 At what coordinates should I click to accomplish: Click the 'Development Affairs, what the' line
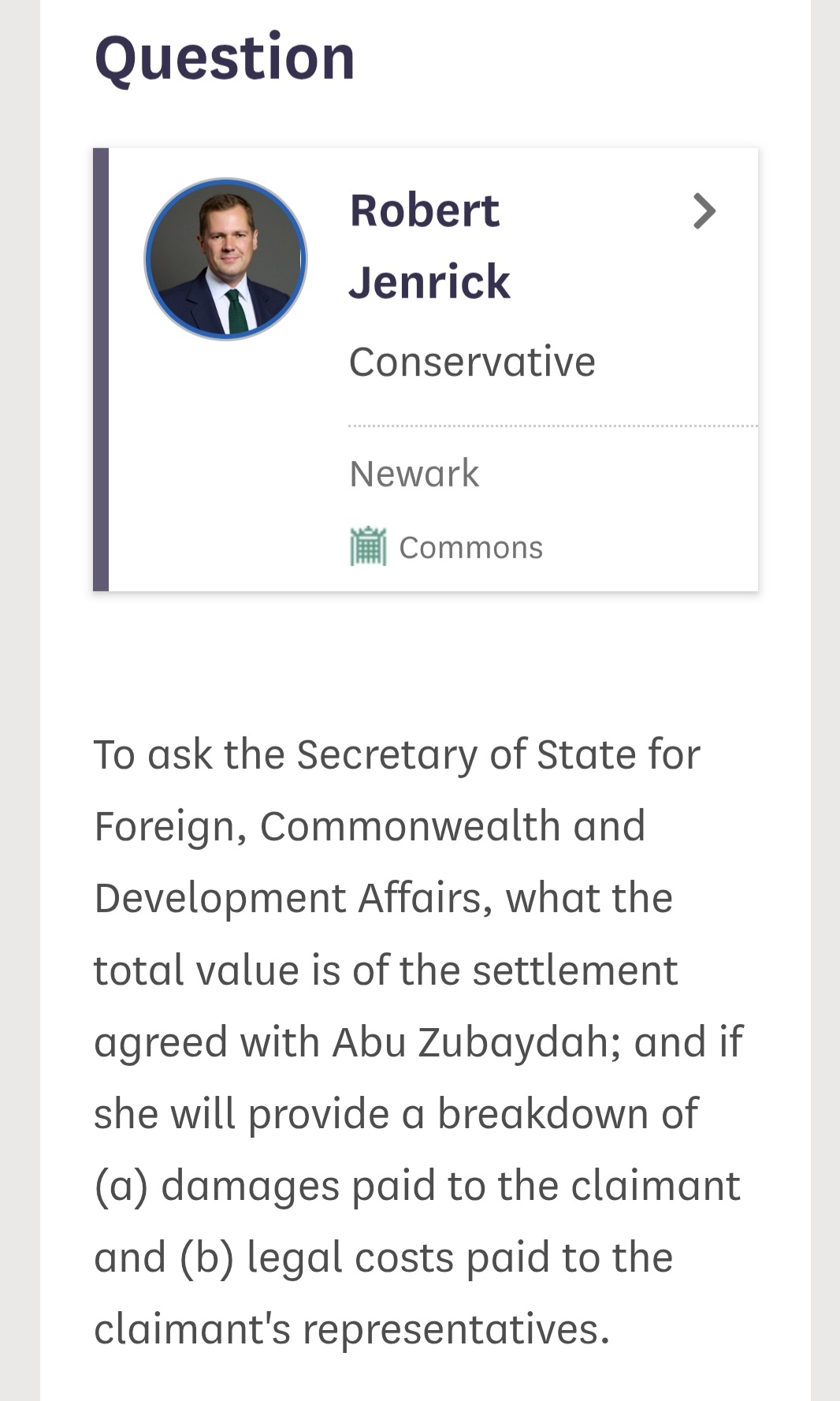[x=383, y=898]
